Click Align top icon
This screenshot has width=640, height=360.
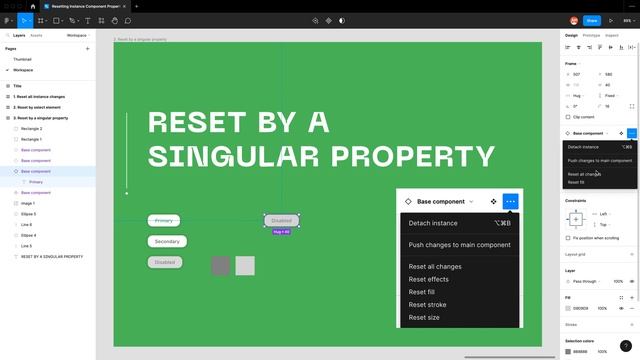tap(600, 47)
